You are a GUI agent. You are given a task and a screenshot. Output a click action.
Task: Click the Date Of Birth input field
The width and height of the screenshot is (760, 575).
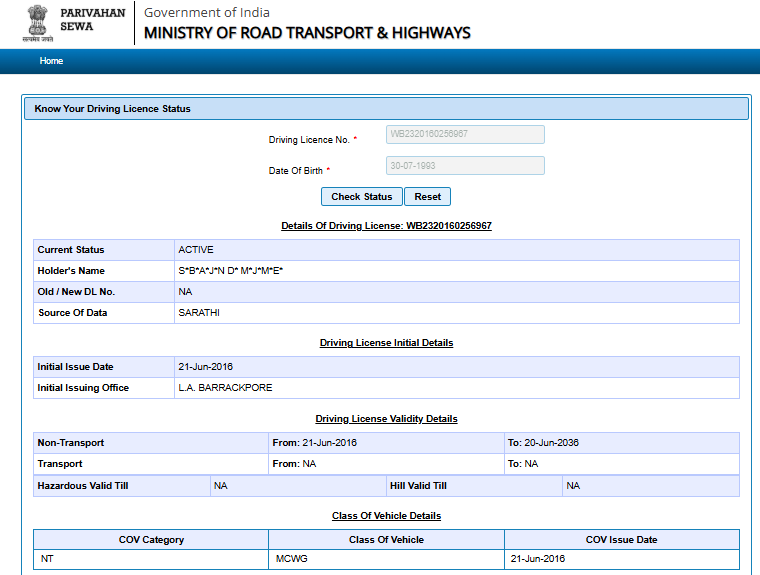465,166
